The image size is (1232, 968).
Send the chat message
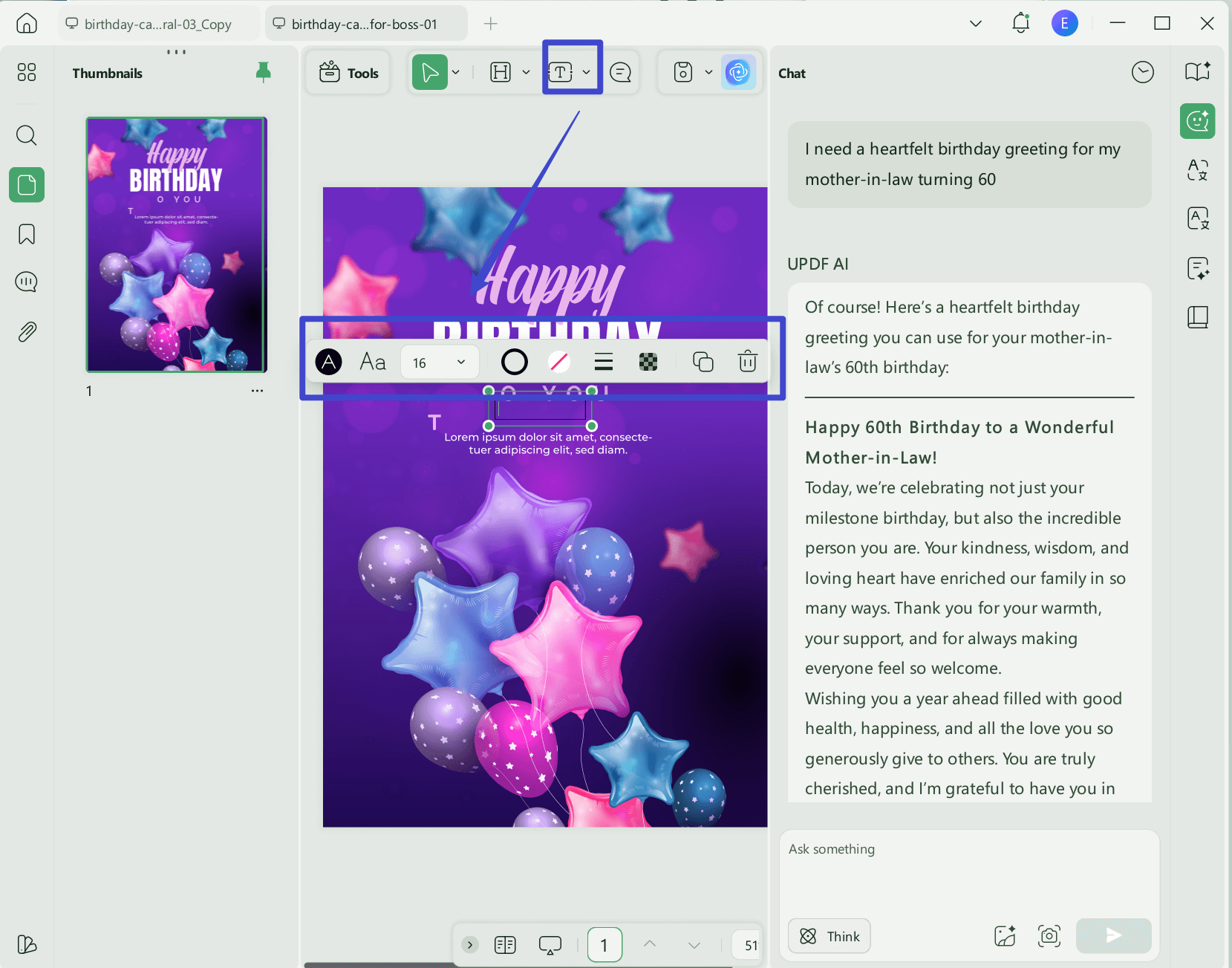pyautogui.click(x=1113, y=936)
